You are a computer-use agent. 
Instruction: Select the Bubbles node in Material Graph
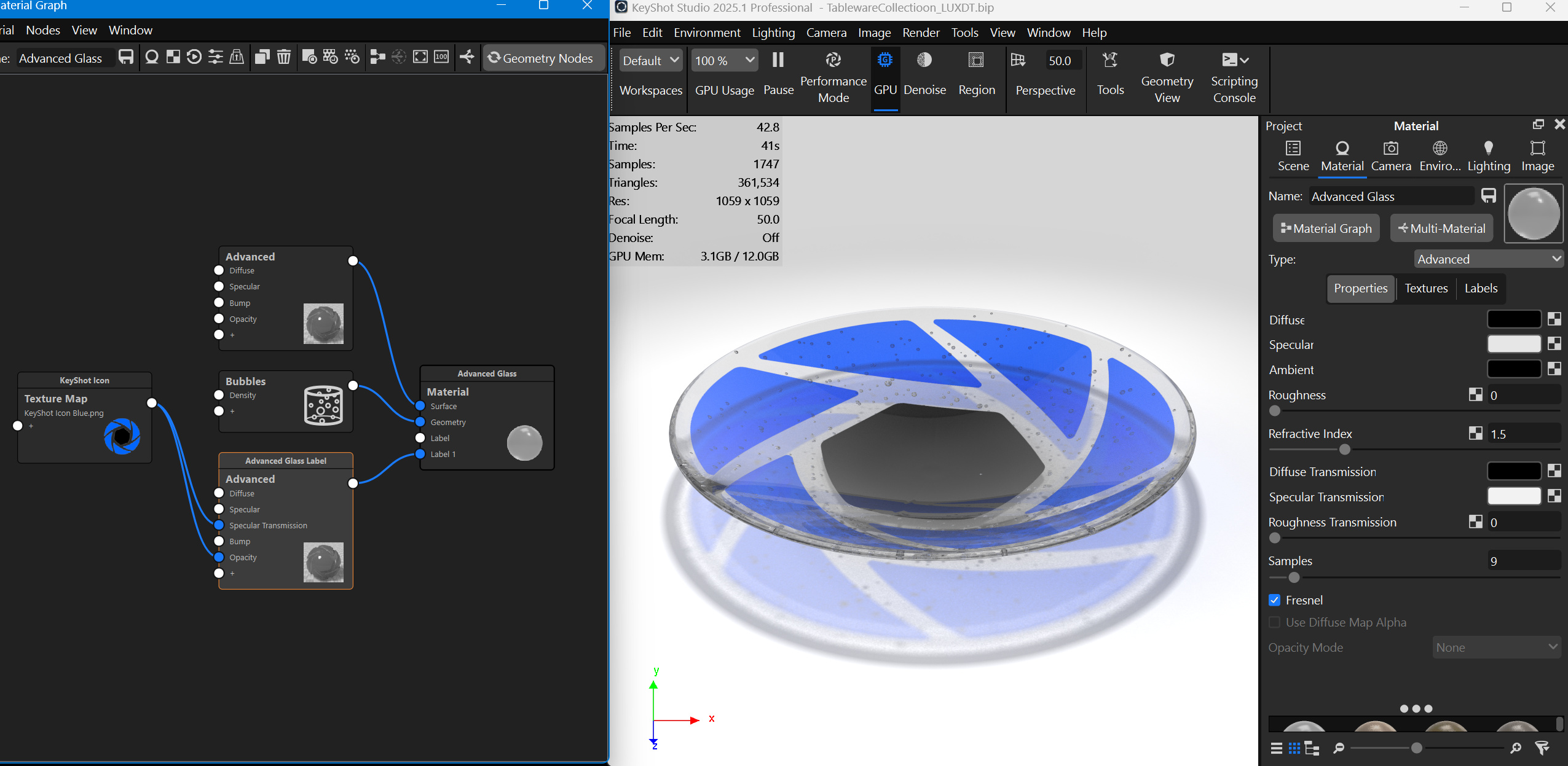285,401
